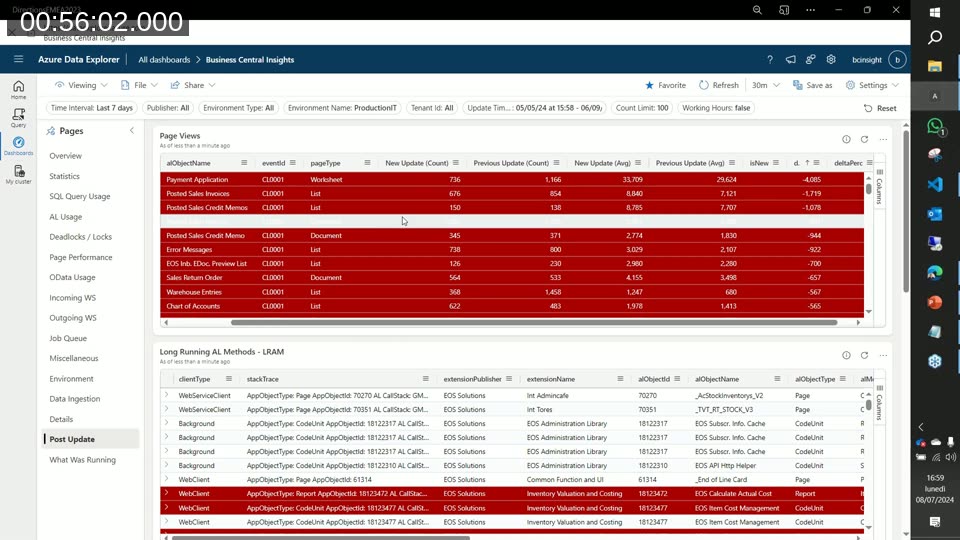This screenshot has height=540, width=960.
Task: Open Visual Studio Code from taskbar
Action: pos(935,184)
